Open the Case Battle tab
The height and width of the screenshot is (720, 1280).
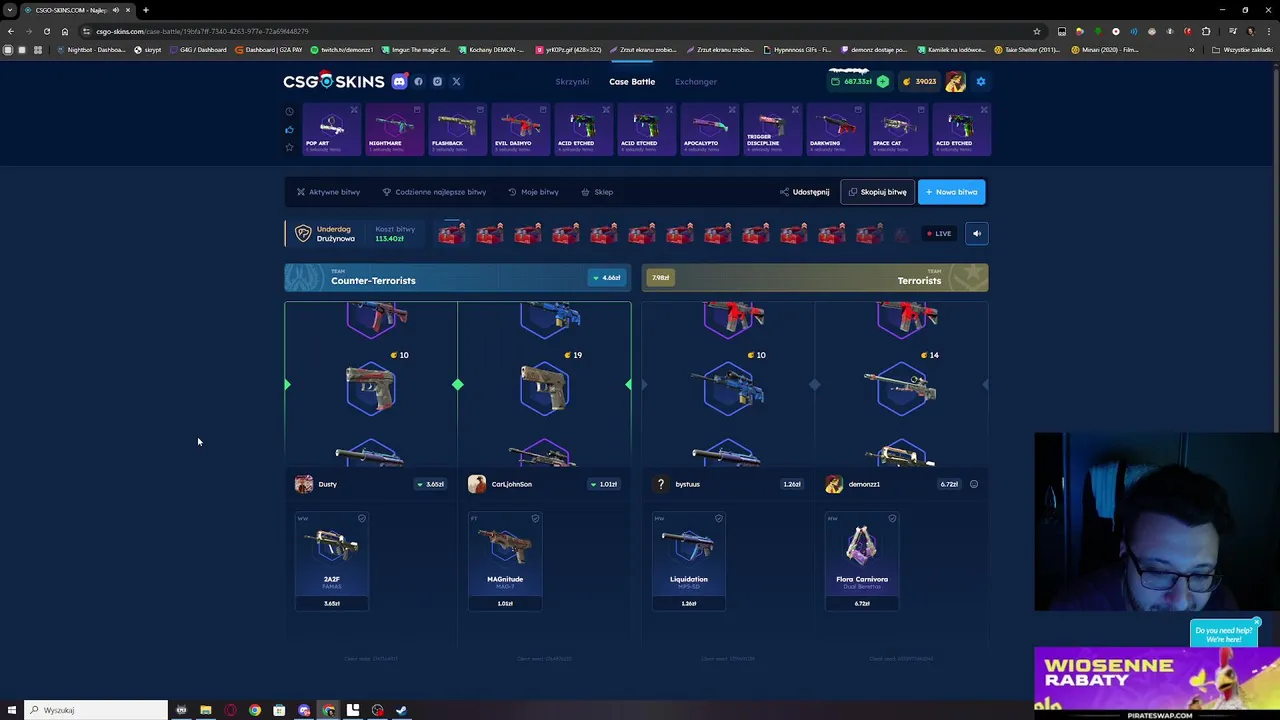632,82
